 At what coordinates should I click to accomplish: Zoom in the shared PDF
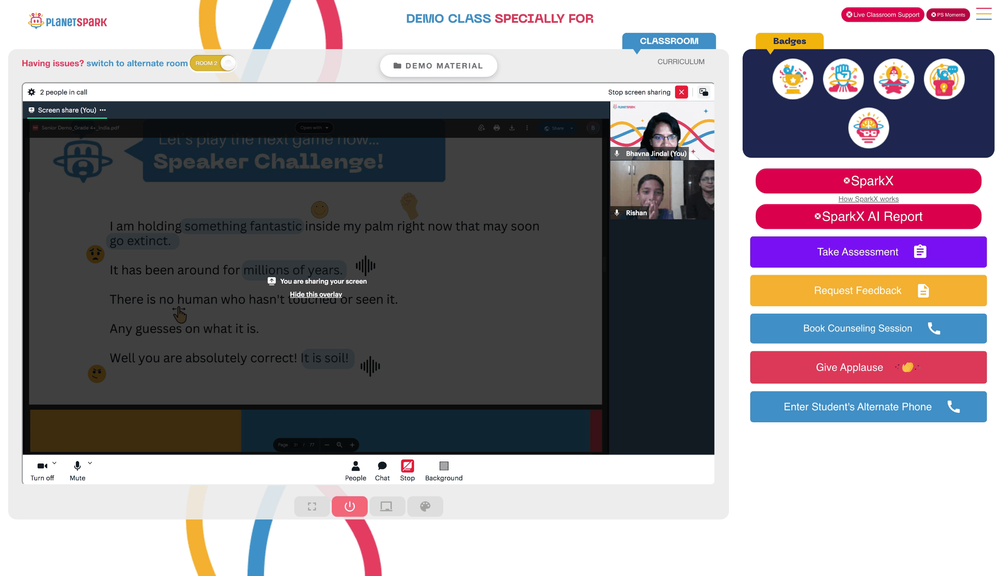click(x=352, y=445)
